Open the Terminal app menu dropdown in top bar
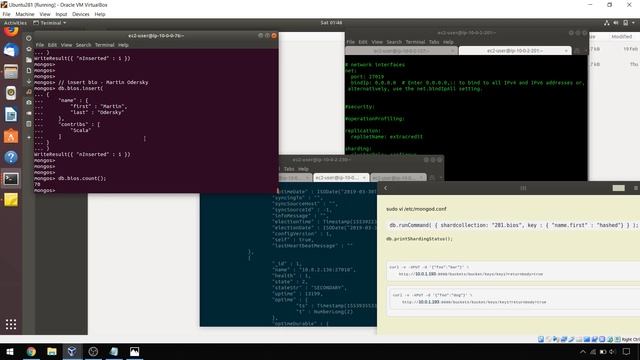The height and width of the screenshot is (360, 640). point(49,23)
